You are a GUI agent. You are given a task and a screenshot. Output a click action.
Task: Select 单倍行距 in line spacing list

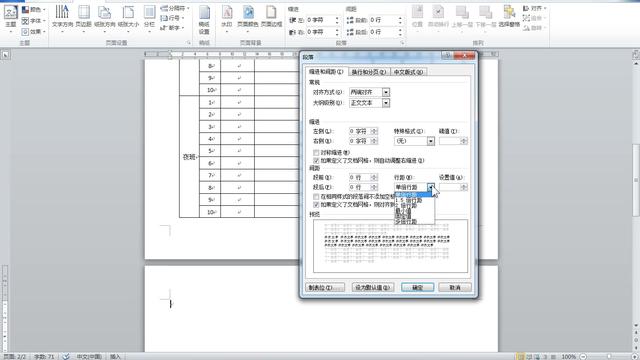coord(413,195)
